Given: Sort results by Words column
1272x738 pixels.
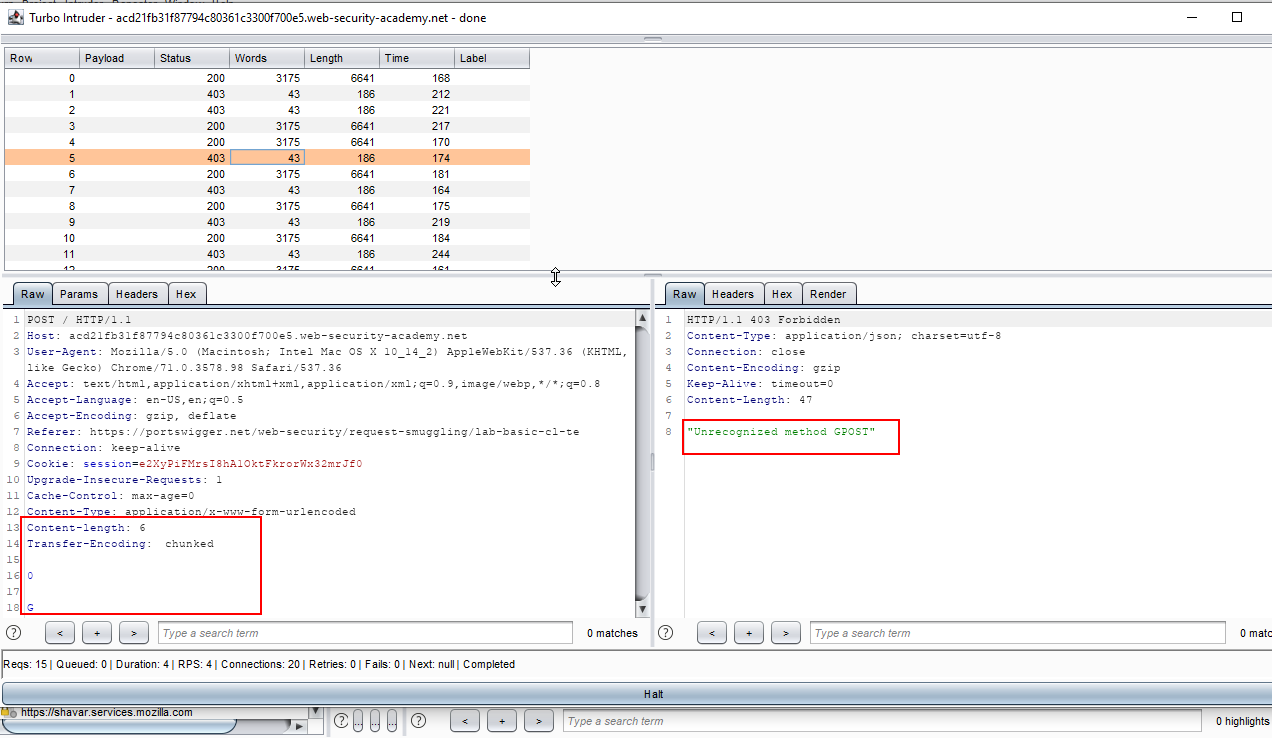Looking at the screenshot, I should 267,58.
